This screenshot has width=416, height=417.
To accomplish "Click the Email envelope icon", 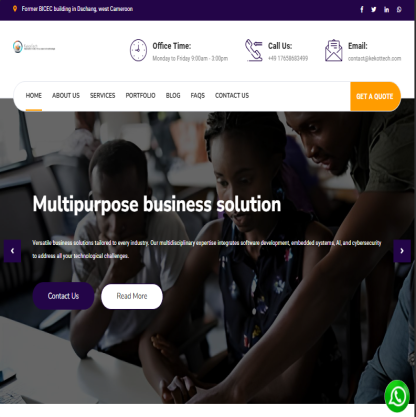I will click(x=334, y=50).
